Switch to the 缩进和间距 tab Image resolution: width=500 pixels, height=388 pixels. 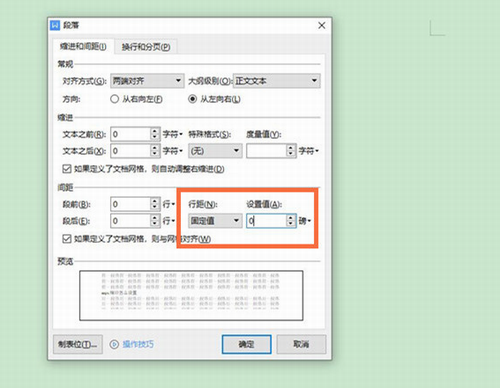click(83, 46)
